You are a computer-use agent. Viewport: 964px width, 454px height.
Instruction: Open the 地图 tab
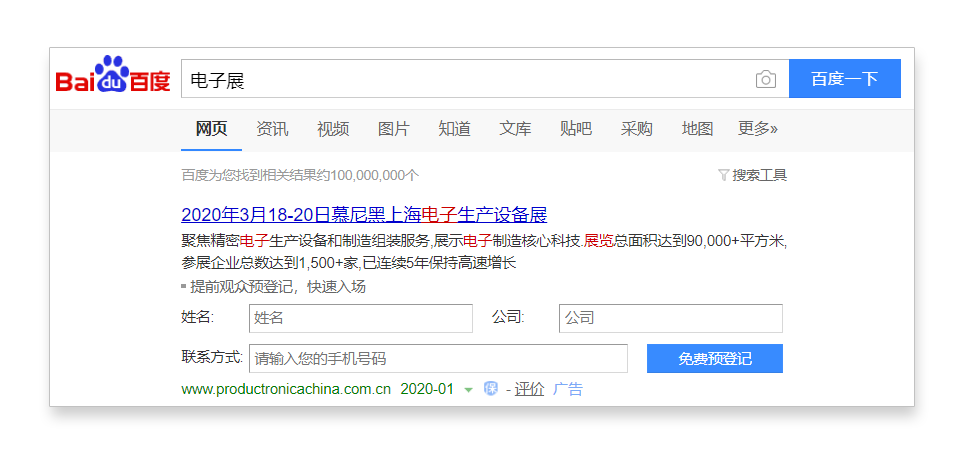pyautogui.click(x=697, y=129)
